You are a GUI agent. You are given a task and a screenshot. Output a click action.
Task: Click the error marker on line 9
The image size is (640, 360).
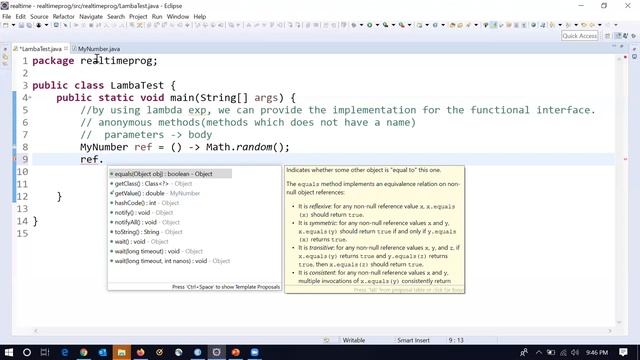[x=15, y=159]
